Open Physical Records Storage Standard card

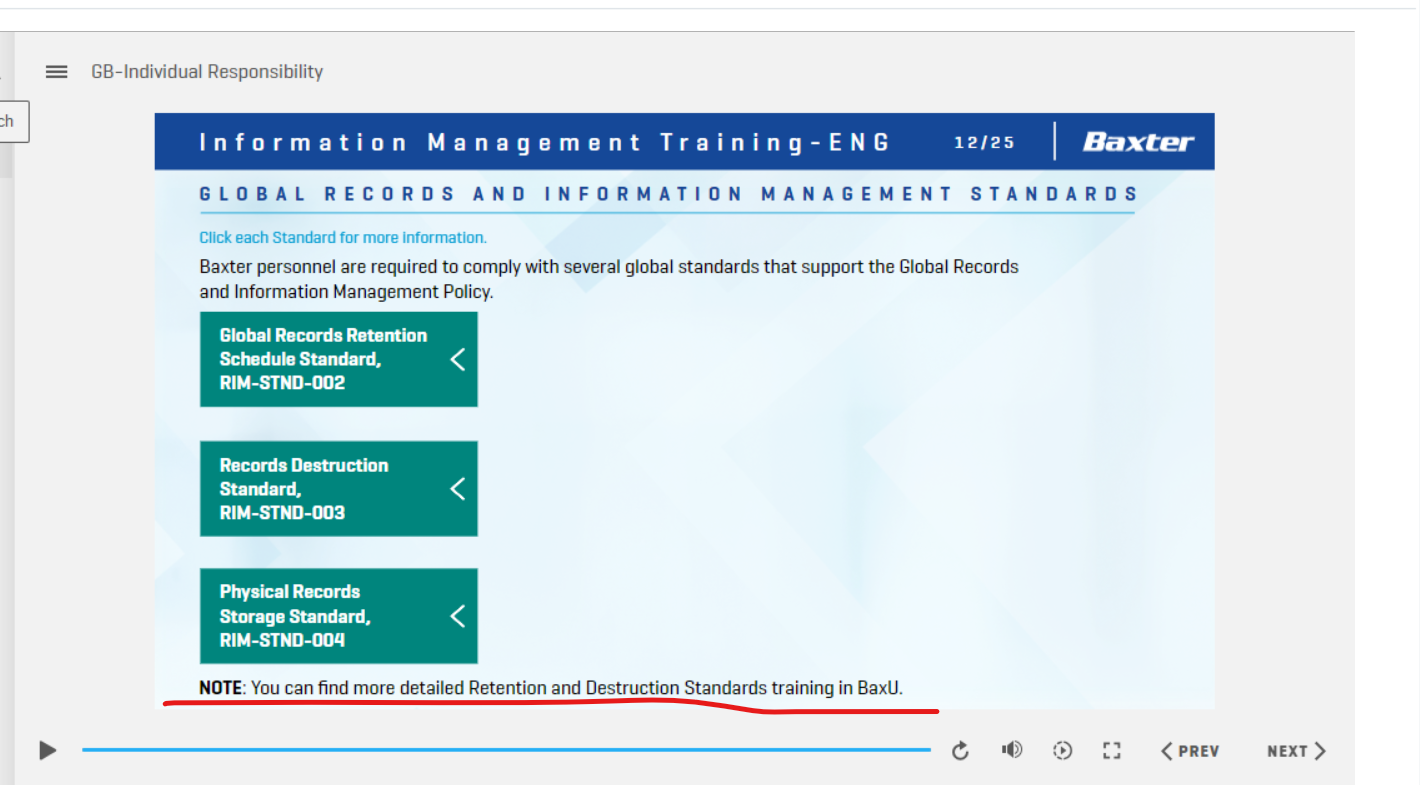point(339,616)
